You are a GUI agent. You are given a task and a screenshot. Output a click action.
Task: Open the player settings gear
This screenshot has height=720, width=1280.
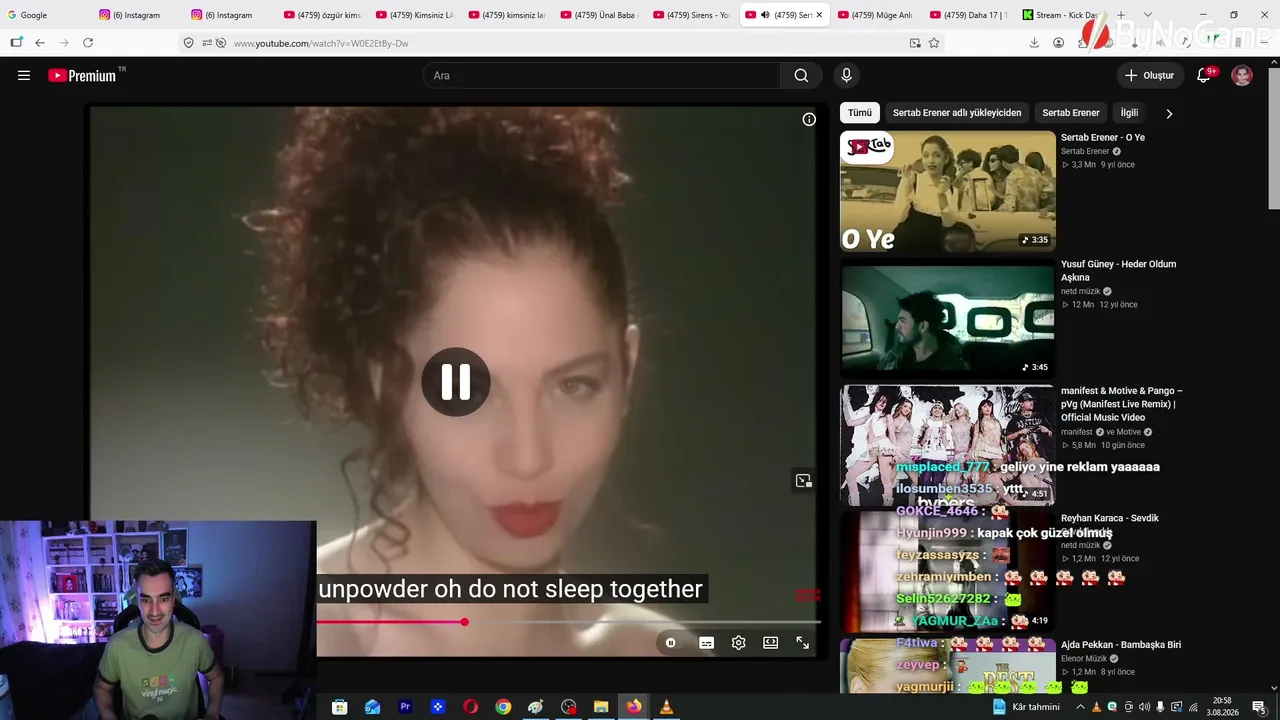point(738,643)
